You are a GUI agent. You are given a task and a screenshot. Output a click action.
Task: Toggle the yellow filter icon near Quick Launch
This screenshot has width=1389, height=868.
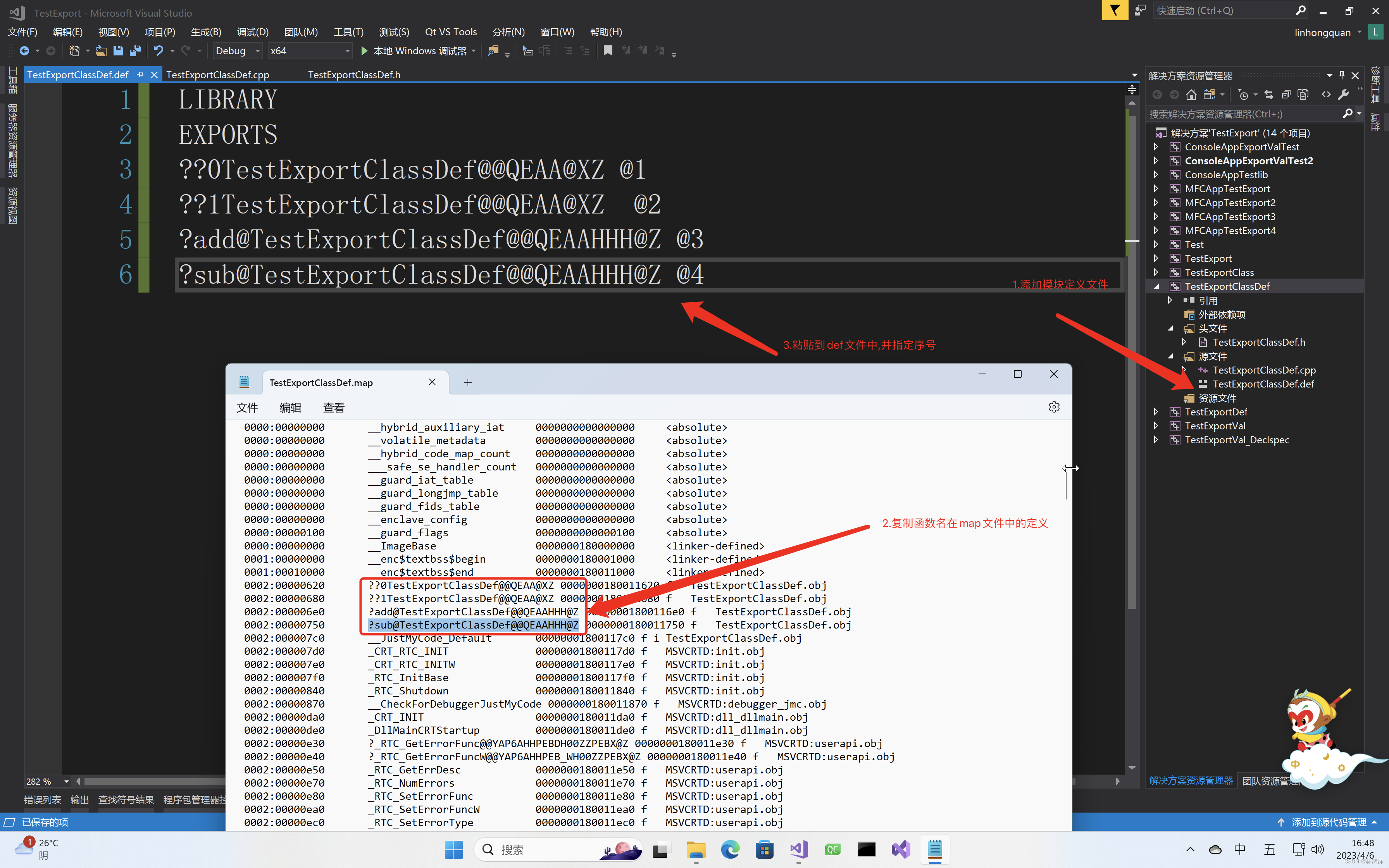[1115, 10]
